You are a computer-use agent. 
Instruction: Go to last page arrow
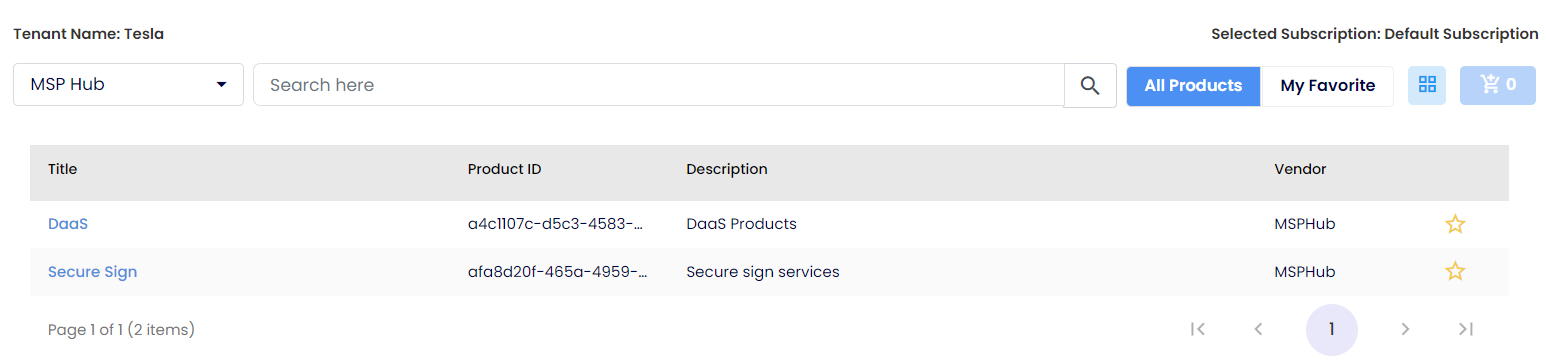(x=1466, y=329)
